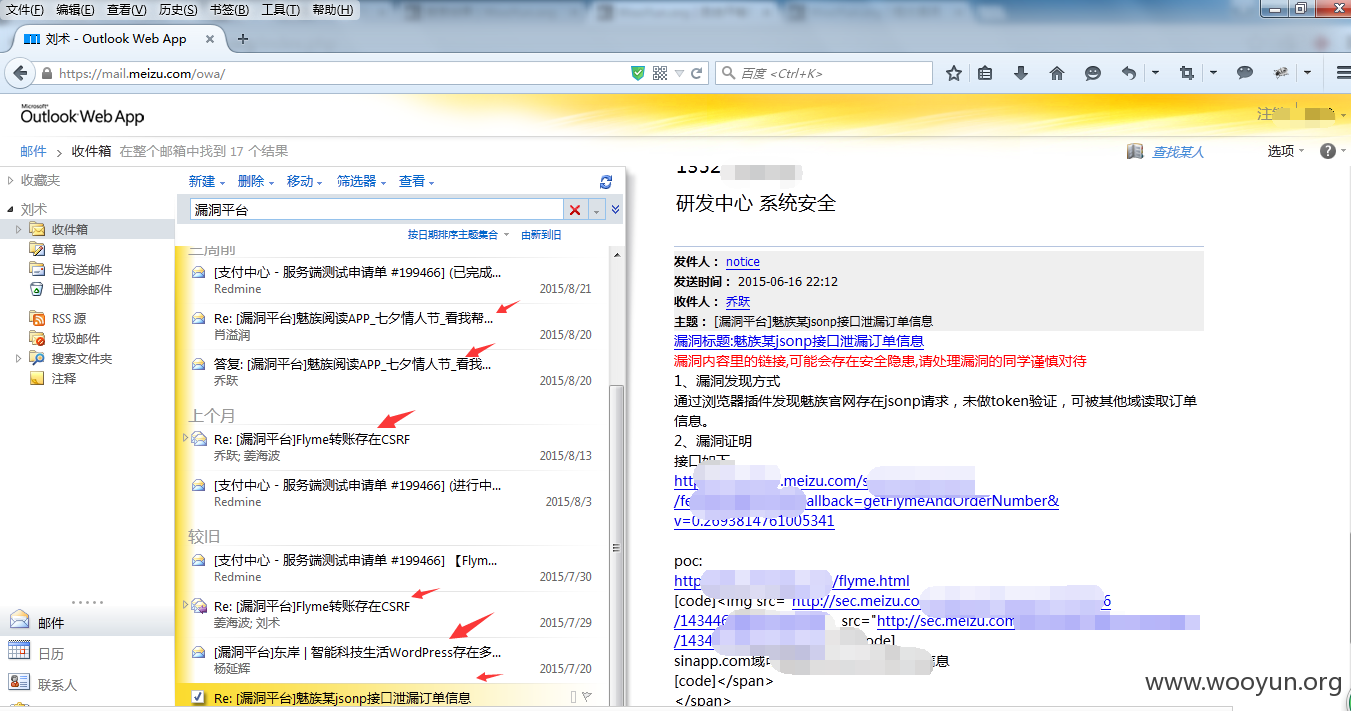Open the bookmarks list icon
This screenshot has width=1351, height=711.
click(x=985, y=73)
